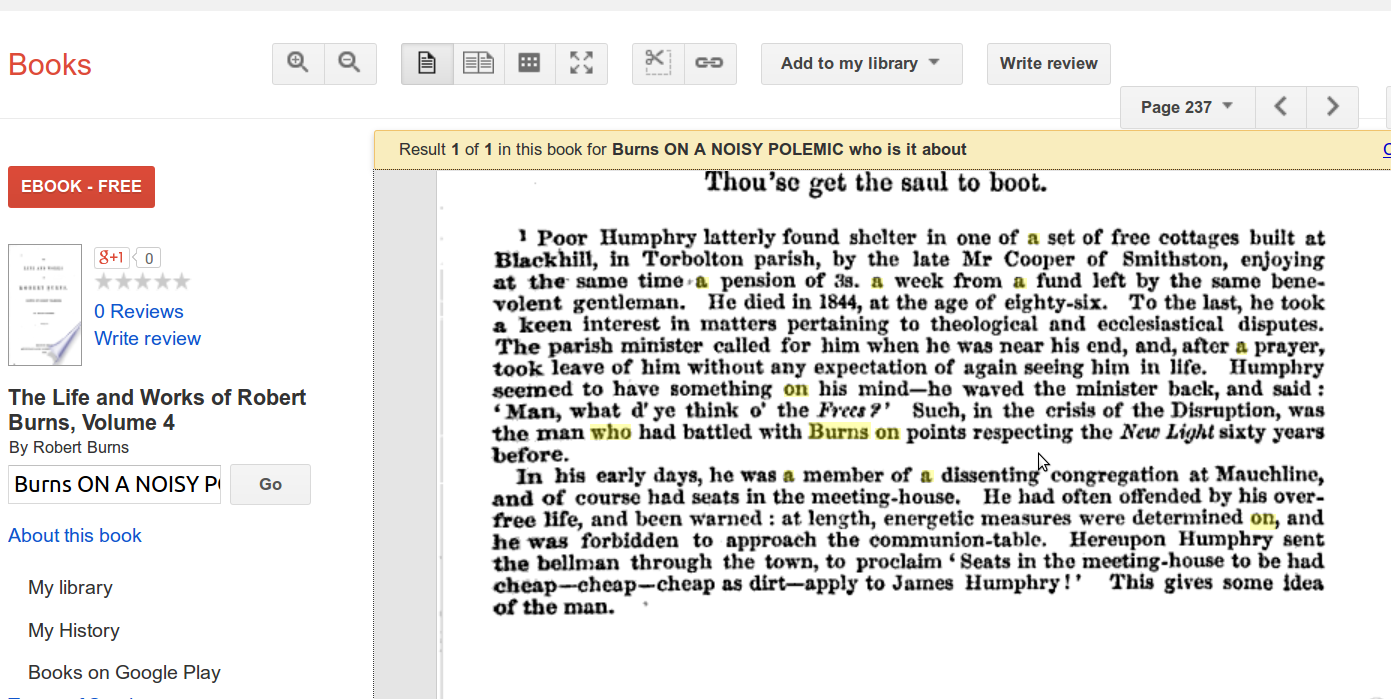Switch to single page view

(427, 63)
